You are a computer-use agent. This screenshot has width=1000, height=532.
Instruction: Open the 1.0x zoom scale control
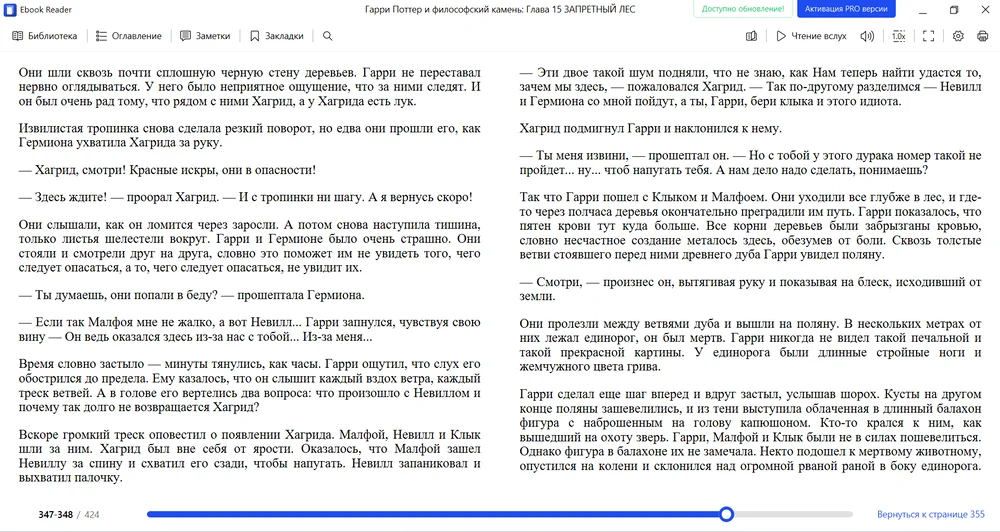(899, 36)
